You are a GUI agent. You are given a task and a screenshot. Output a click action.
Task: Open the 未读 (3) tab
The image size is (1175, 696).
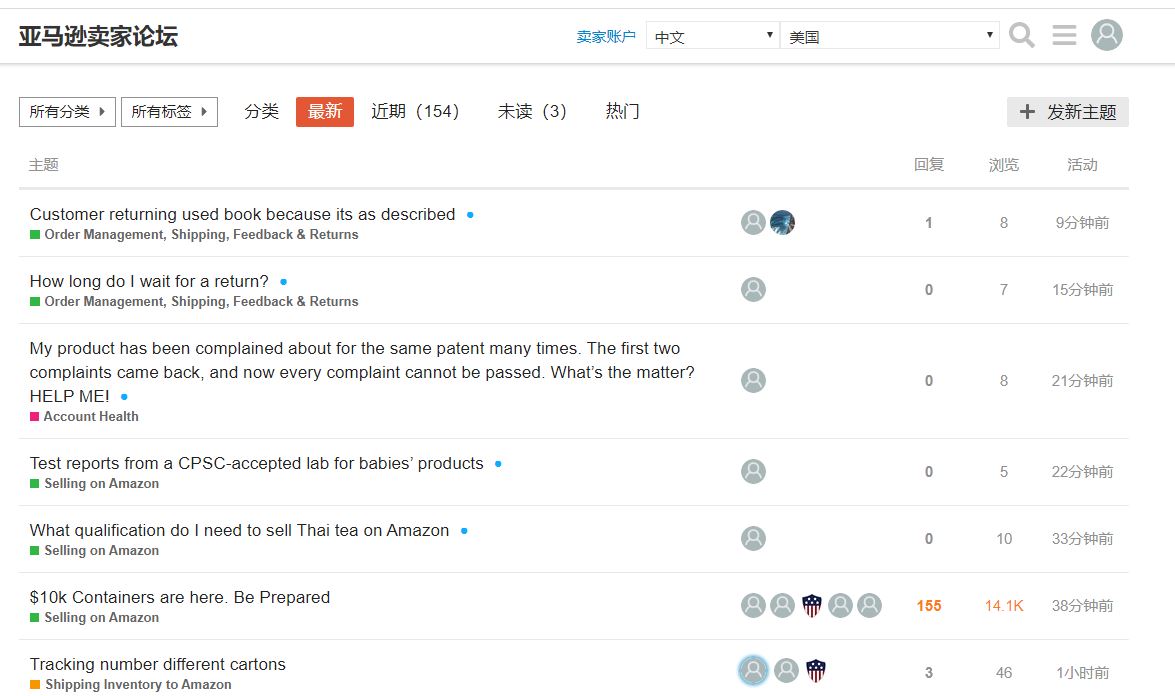(x=532, y=112)
